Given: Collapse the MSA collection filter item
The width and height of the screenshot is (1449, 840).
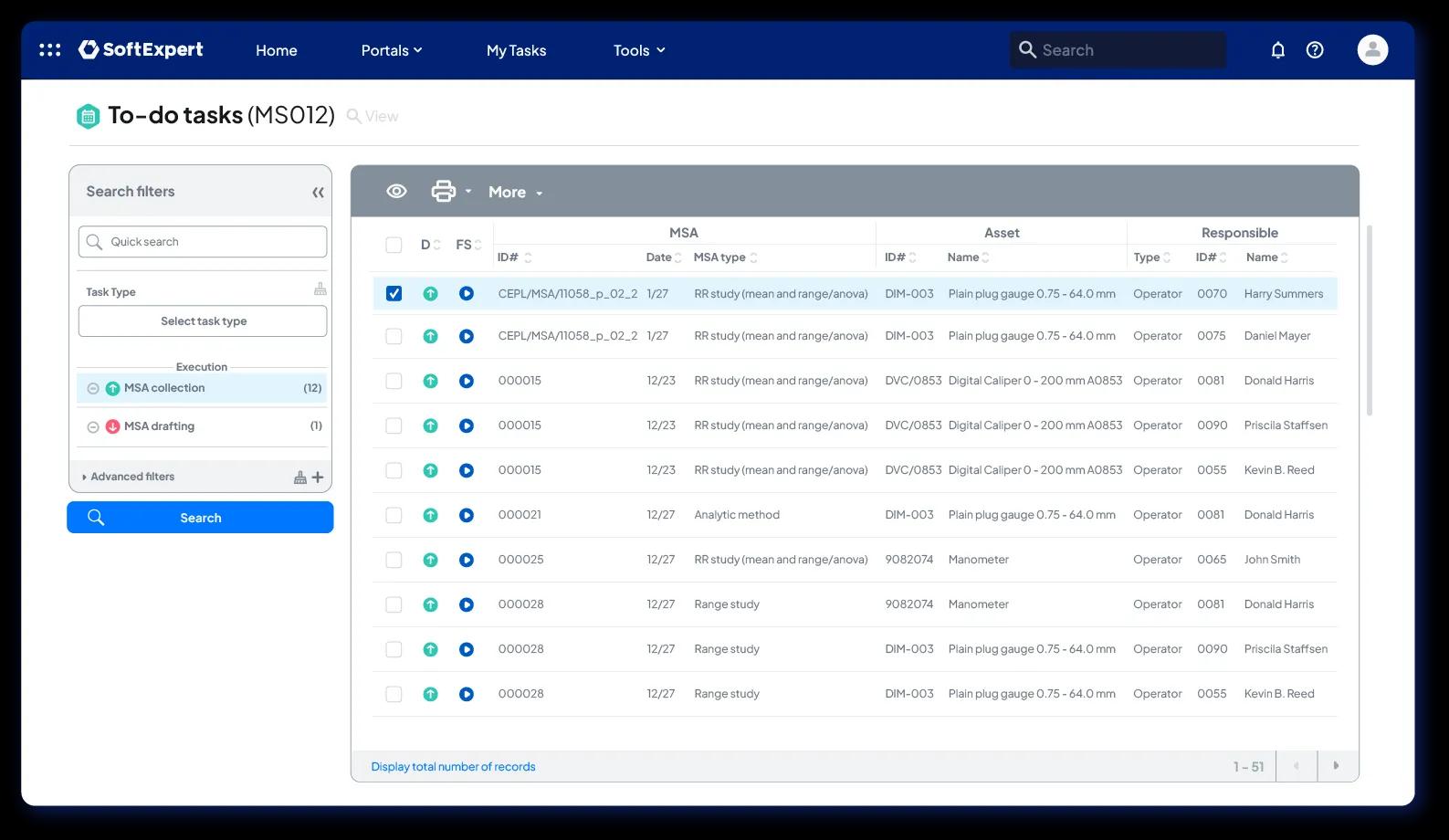Looking at the screenshot, I should click(x=93, y=389).
